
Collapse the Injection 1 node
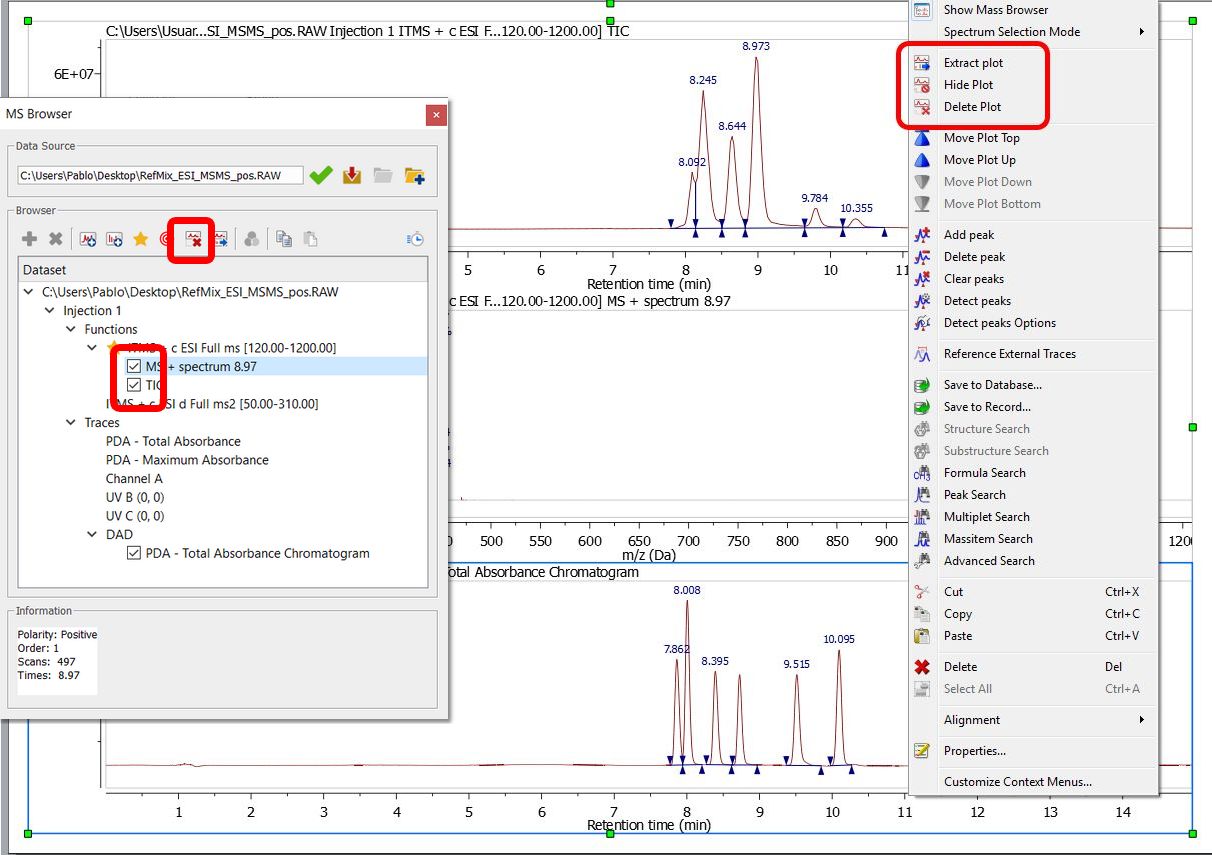[x=50, y=311]
